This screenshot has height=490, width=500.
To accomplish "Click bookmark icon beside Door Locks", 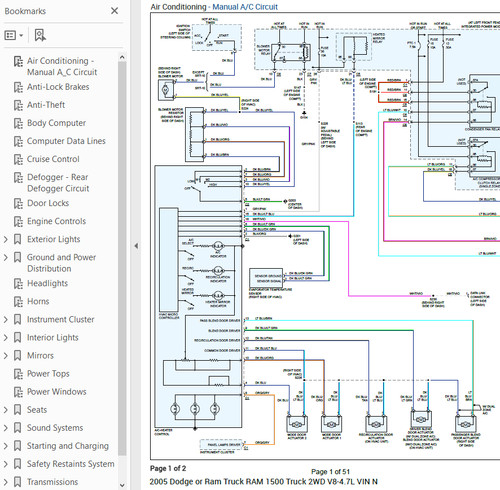I will tap(18, 203).
